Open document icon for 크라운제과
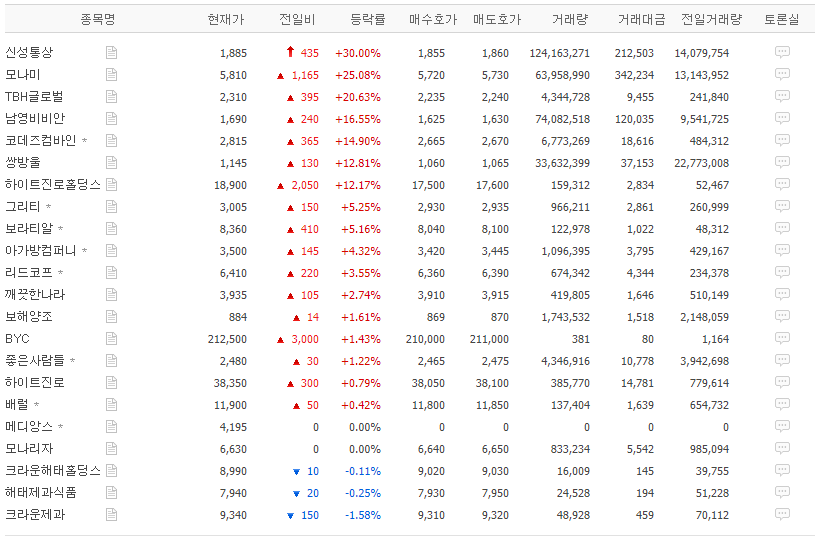 [112, 514]
